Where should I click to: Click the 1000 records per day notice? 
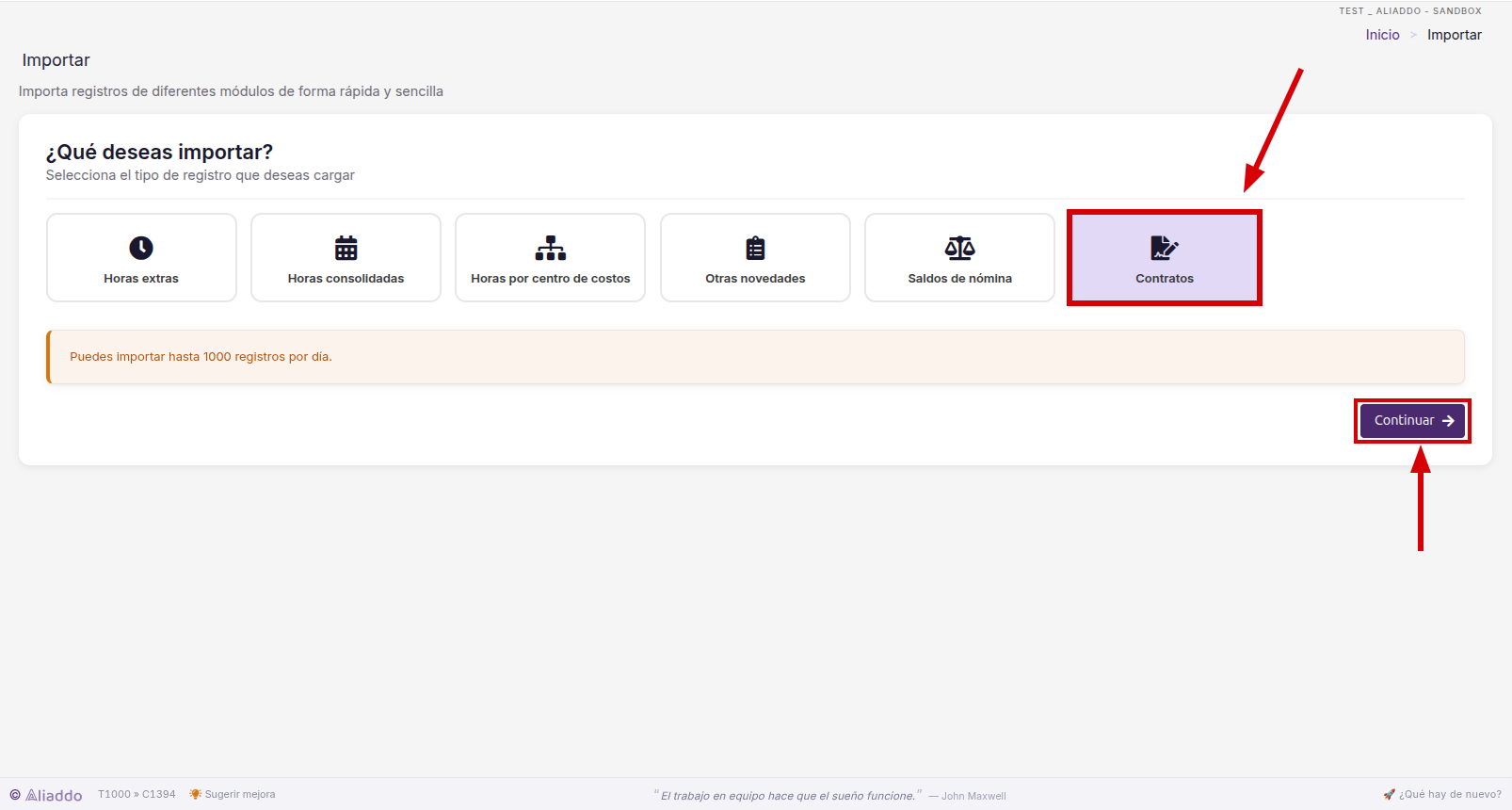pos(755,357)
